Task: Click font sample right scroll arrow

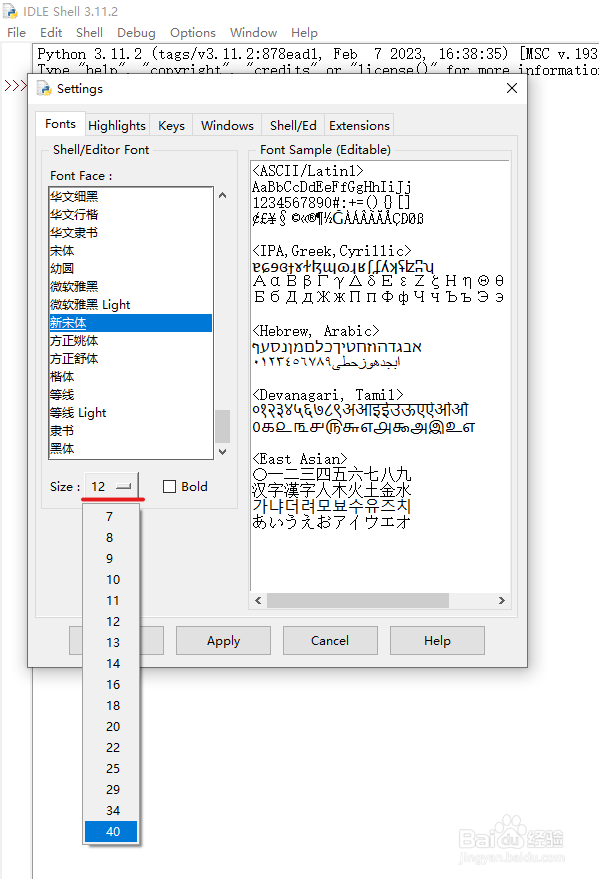Action: tap(502, 600)
